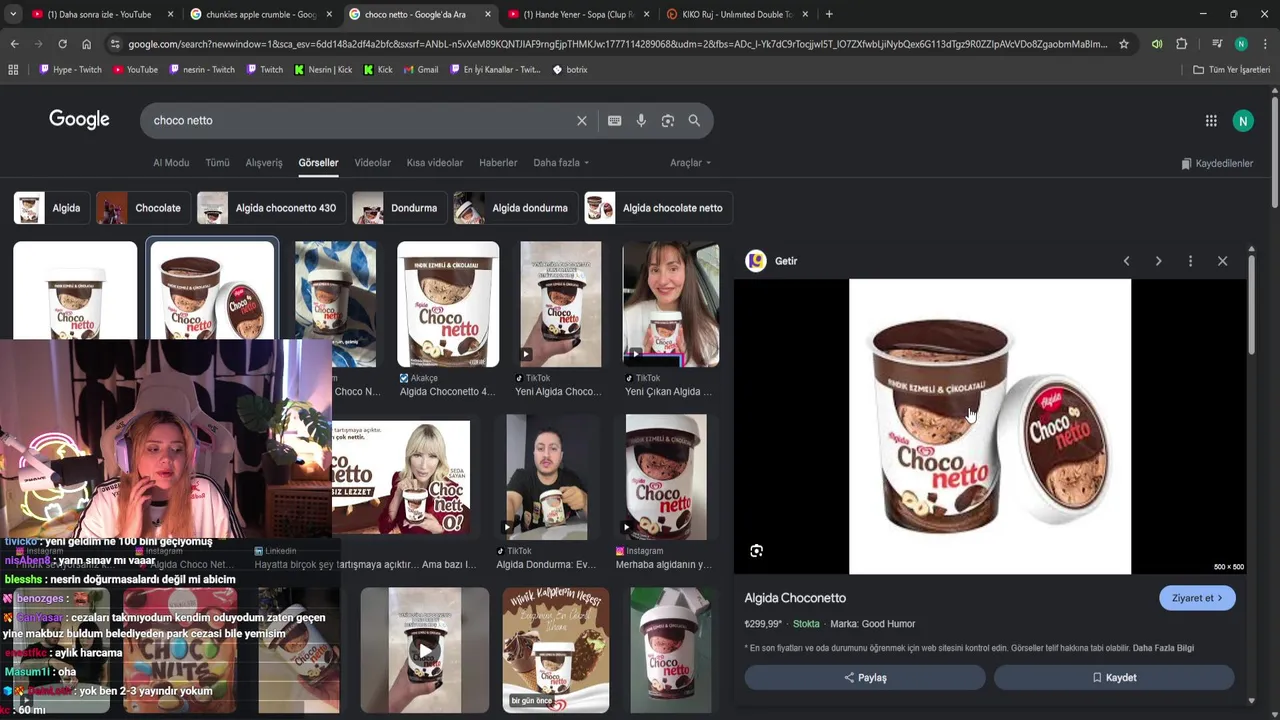This screenshot has width=1280, height=720.
Task: Select the Kısa videolar tab
Action: click(x=435, y=163)
